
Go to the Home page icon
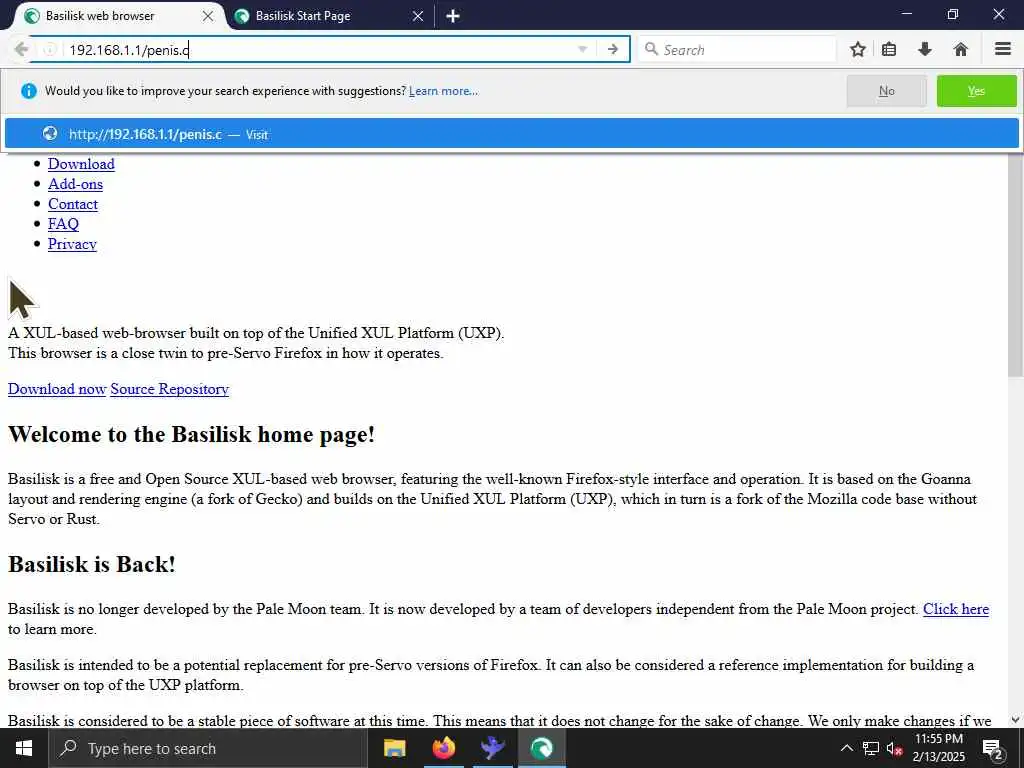pyautogui.click(x=960, y=49)
